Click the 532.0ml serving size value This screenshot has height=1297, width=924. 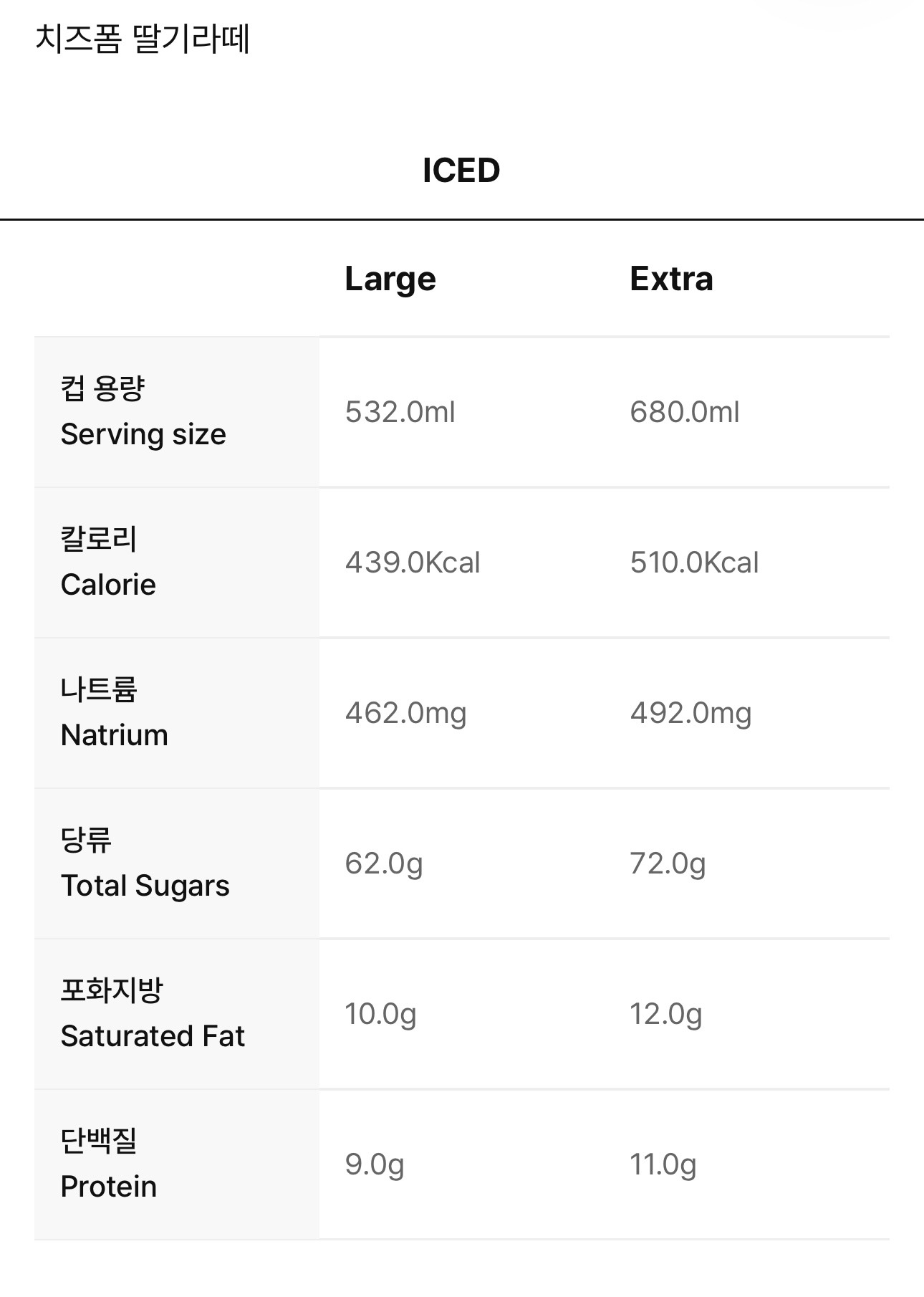(400, 413)
